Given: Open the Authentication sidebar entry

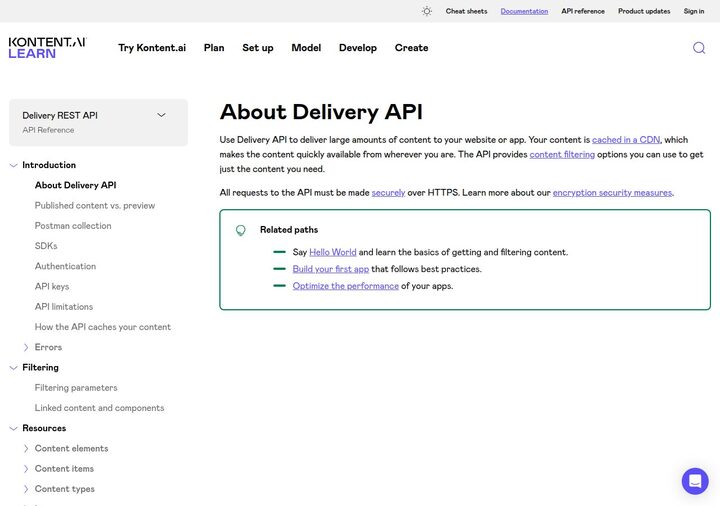Looking at the screenshot, I should (x=65, y=266).
